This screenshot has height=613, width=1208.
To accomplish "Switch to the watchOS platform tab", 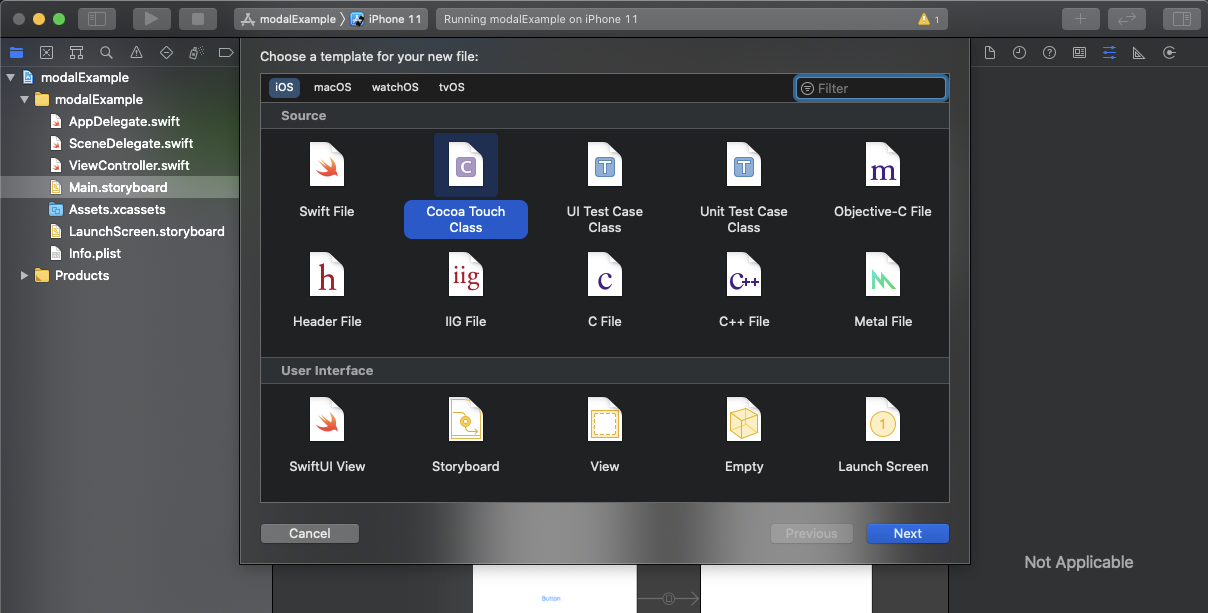I will pos(395,87).
